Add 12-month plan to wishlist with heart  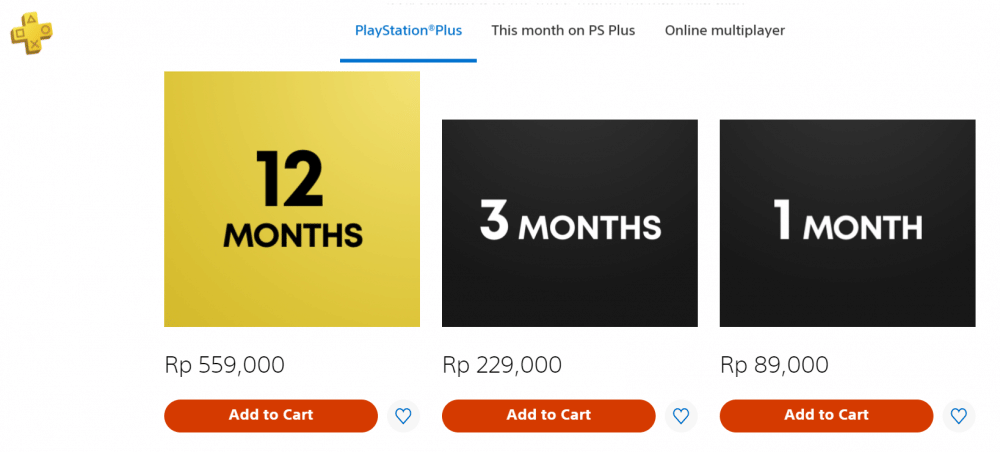click(403, 416)
